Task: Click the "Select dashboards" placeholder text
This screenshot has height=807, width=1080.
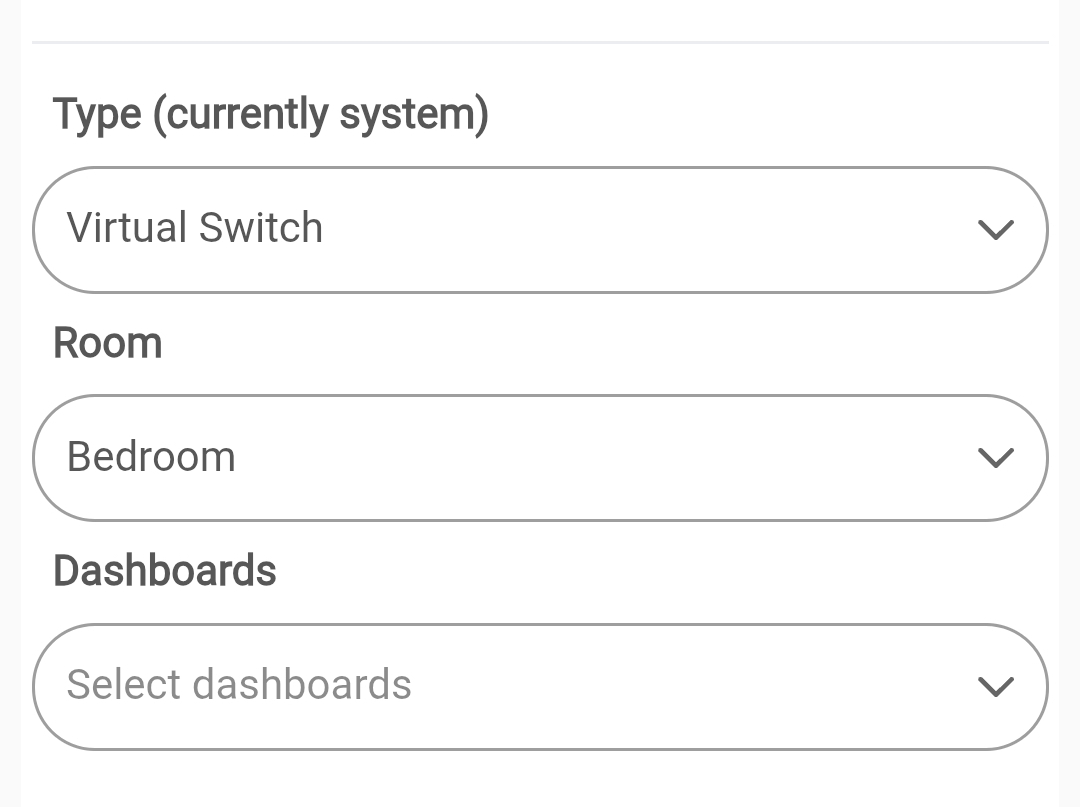Action: tap(239, 685)
